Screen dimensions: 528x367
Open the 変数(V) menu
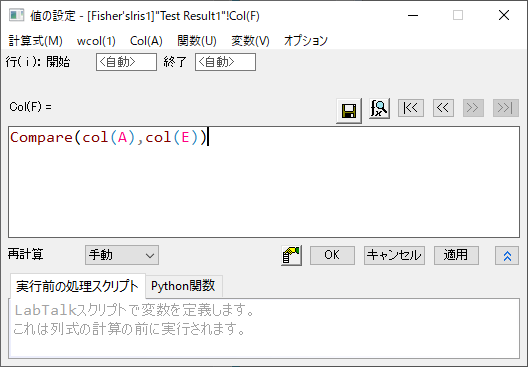tap(250, 41)
